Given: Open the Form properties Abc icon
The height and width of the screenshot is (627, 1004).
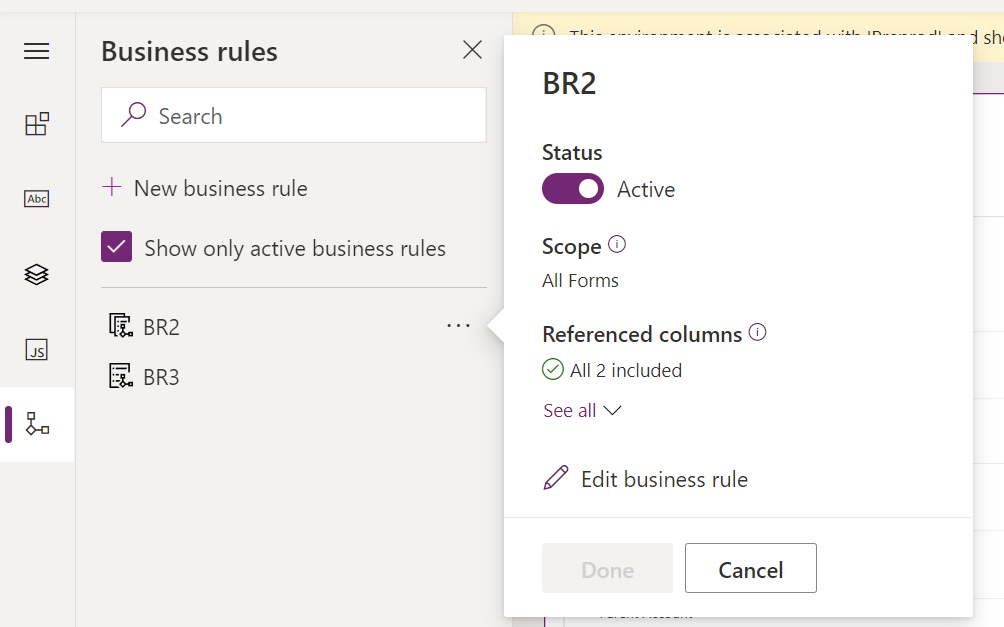Looking at the screenshot, I should [x=36, y=198].
